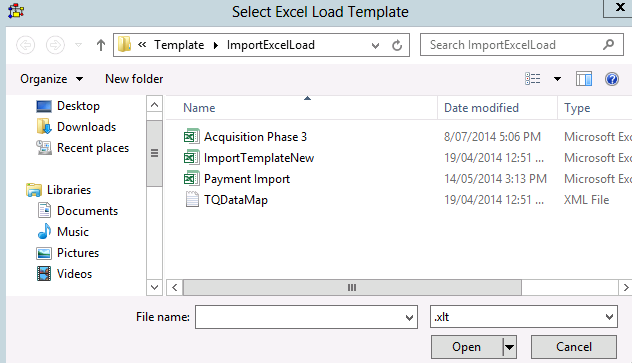Click the Downloads folder icon

click(44, 127)
